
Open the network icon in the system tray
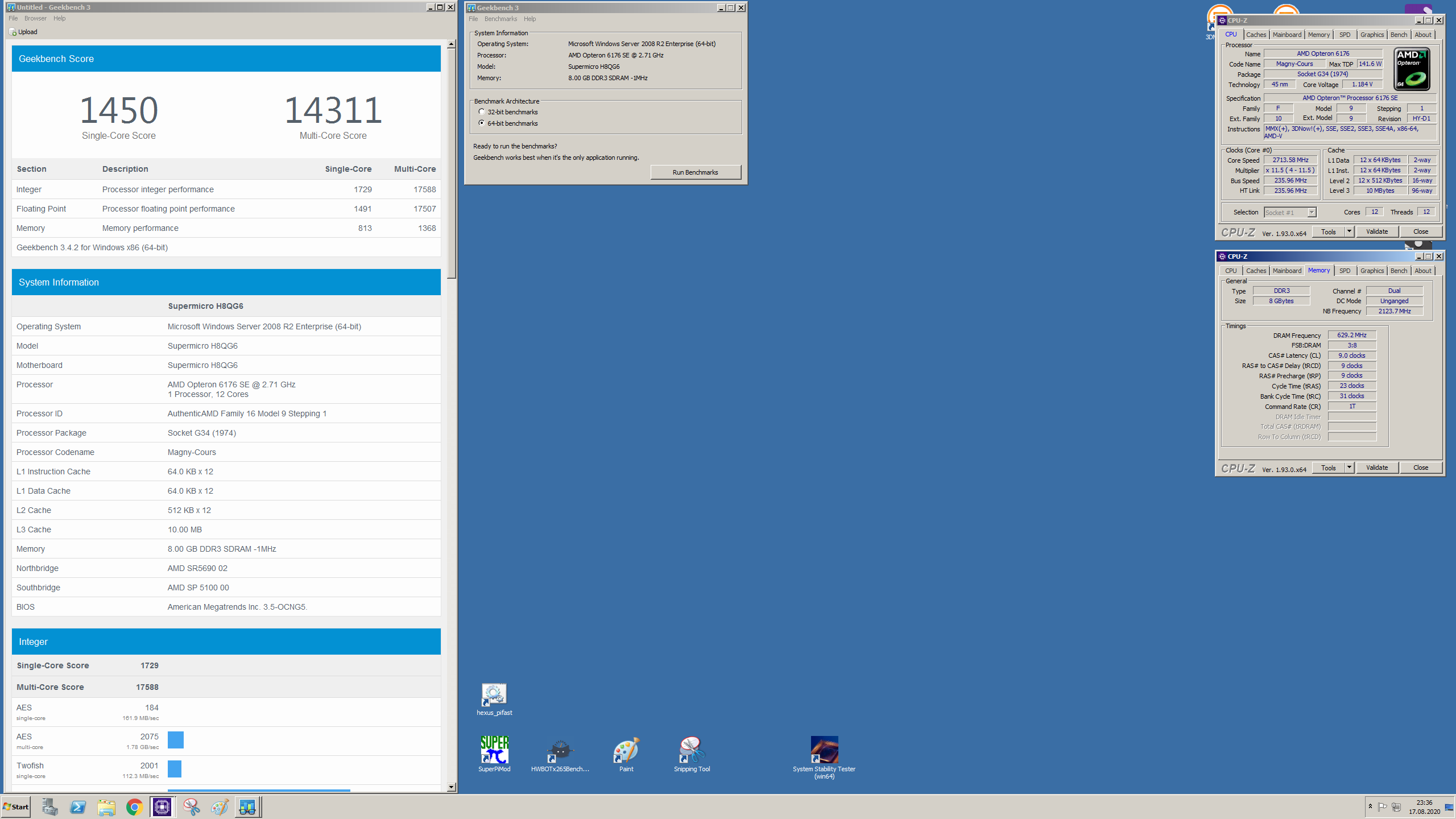[x=1396, y=806]
